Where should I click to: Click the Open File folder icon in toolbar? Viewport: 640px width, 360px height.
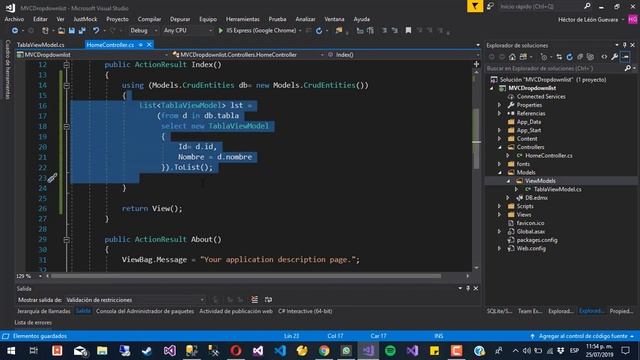[61, 31]
